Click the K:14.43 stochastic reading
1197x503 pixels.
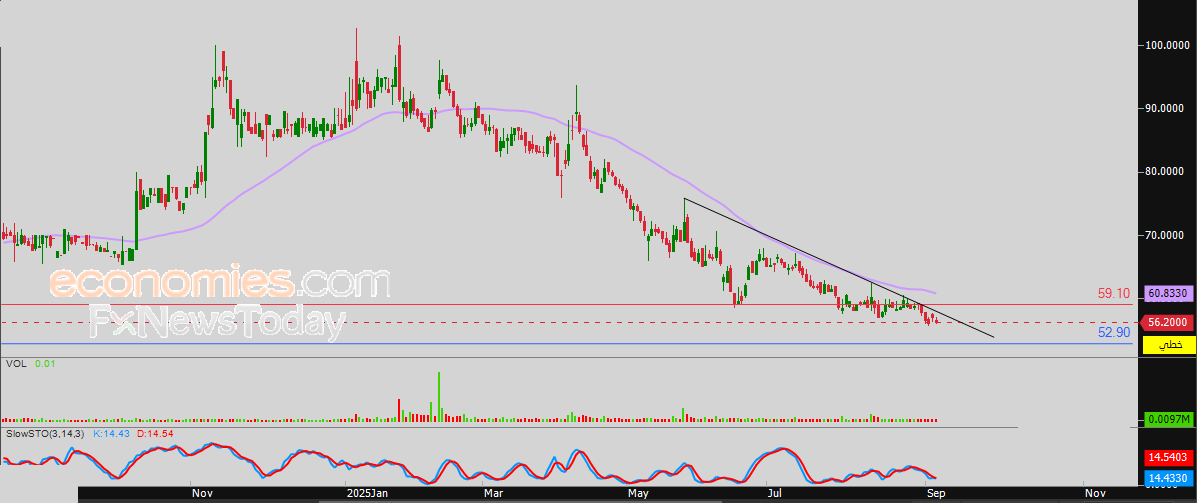(x=111, y=434)
